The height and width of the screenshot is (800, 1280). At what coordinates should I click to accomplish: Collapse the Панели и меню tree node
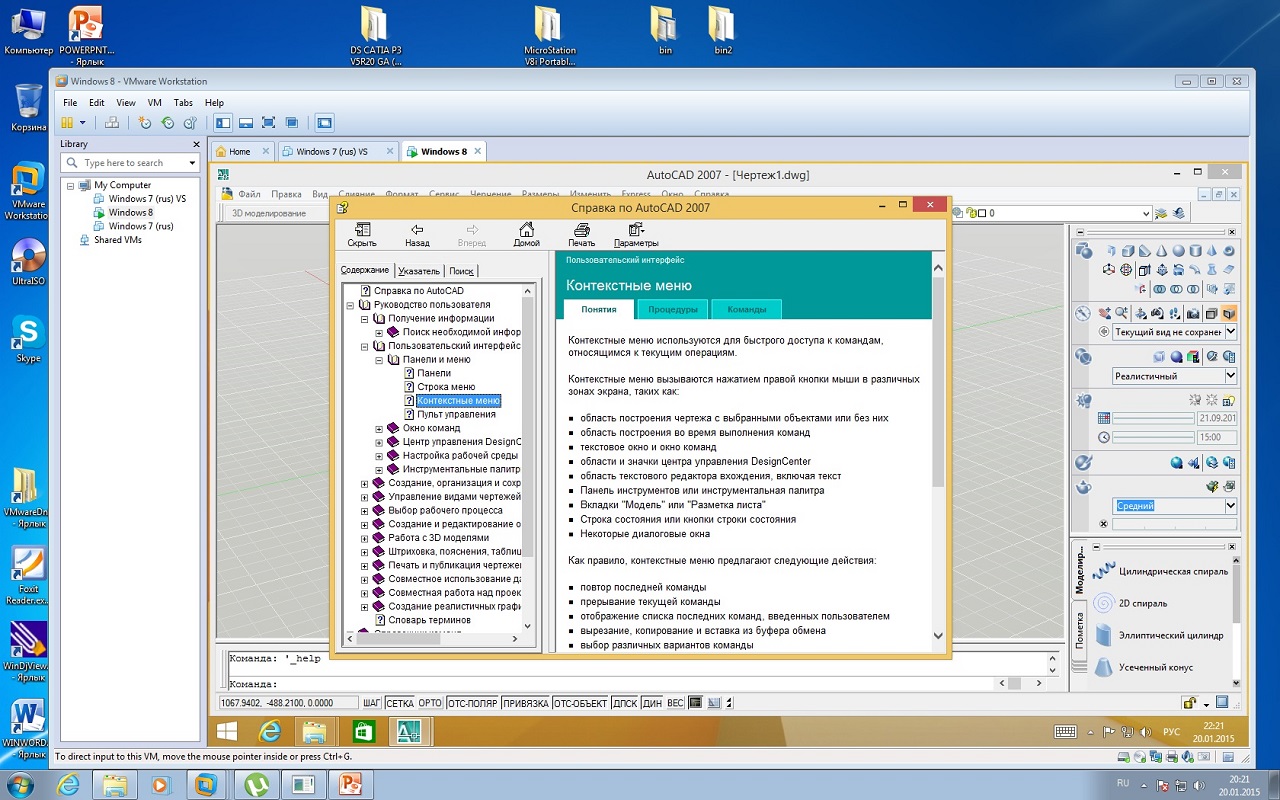pyautogui.click(x=379, y=359)
